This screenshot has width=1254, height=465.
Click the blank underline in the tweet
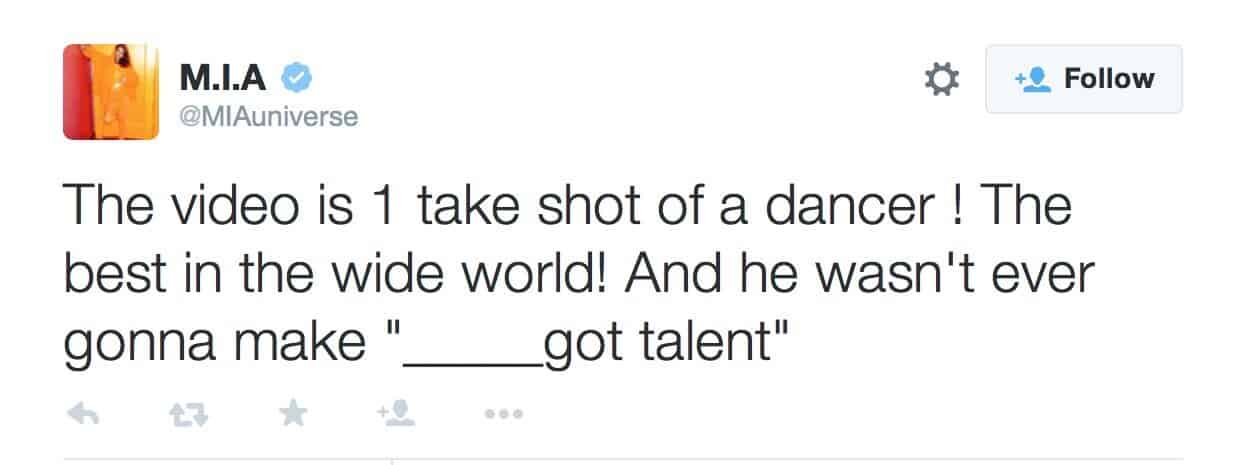(472, 343)
